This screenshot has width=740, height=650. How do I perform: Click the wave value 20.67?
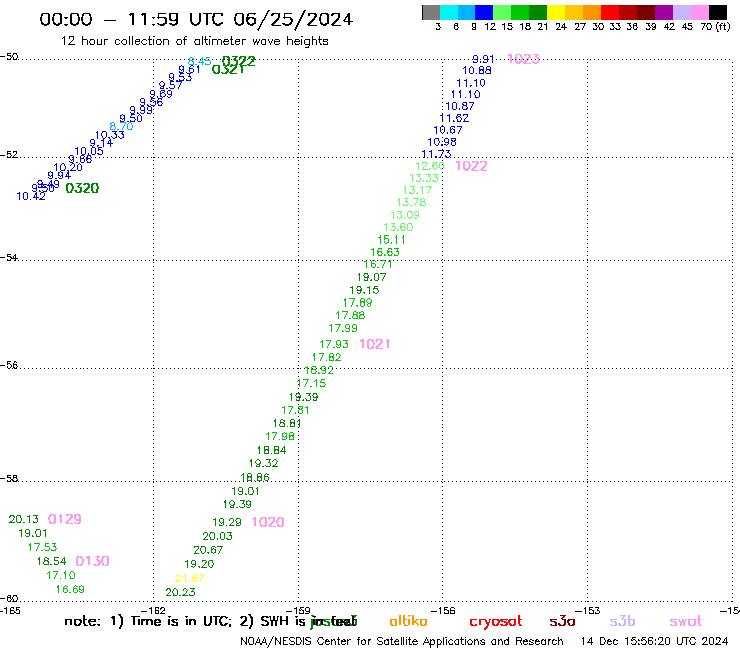click(208, 550)
